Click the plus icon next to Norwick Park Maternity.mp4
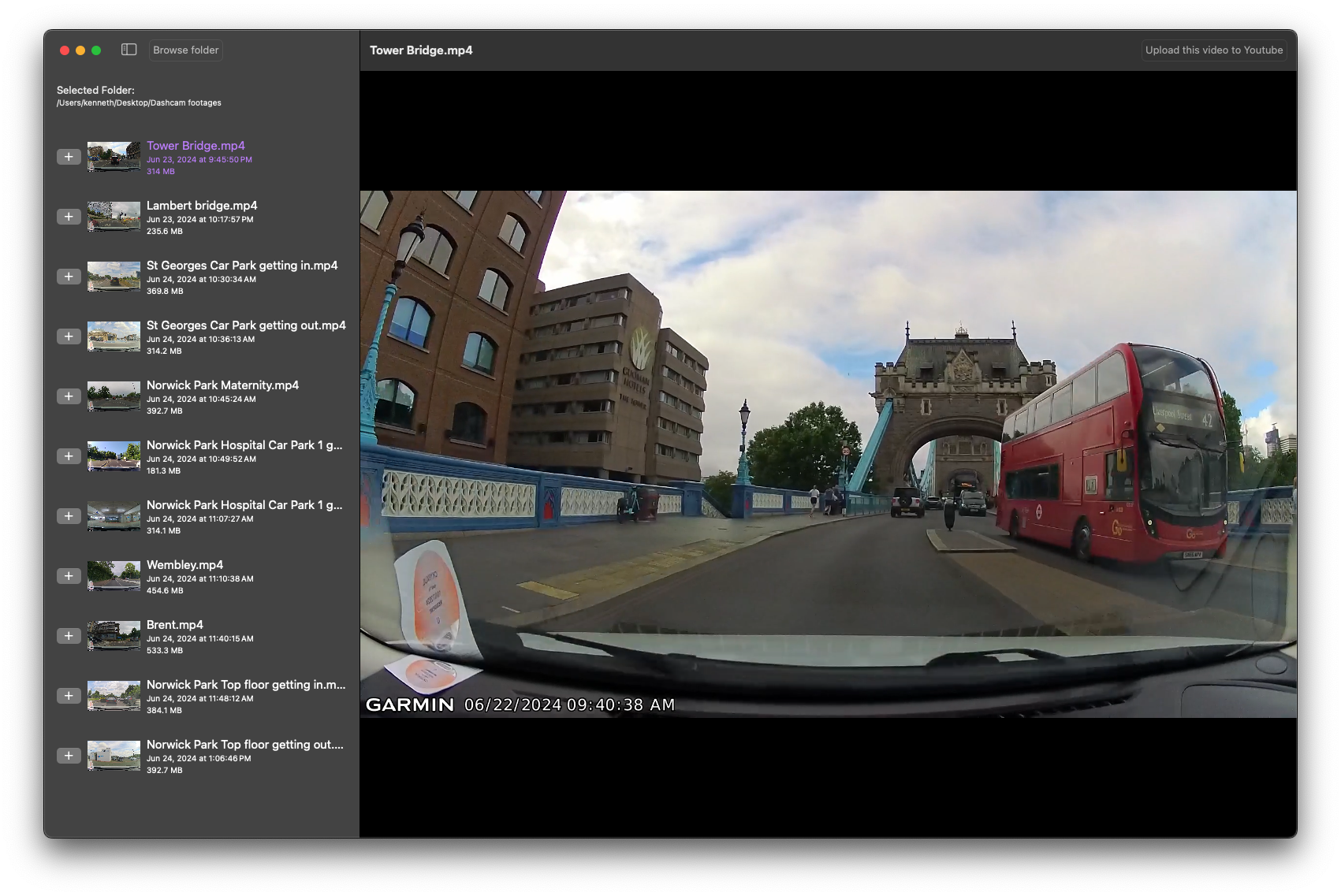The width and height of the screenshot is (1341, 896). (69, 396)
